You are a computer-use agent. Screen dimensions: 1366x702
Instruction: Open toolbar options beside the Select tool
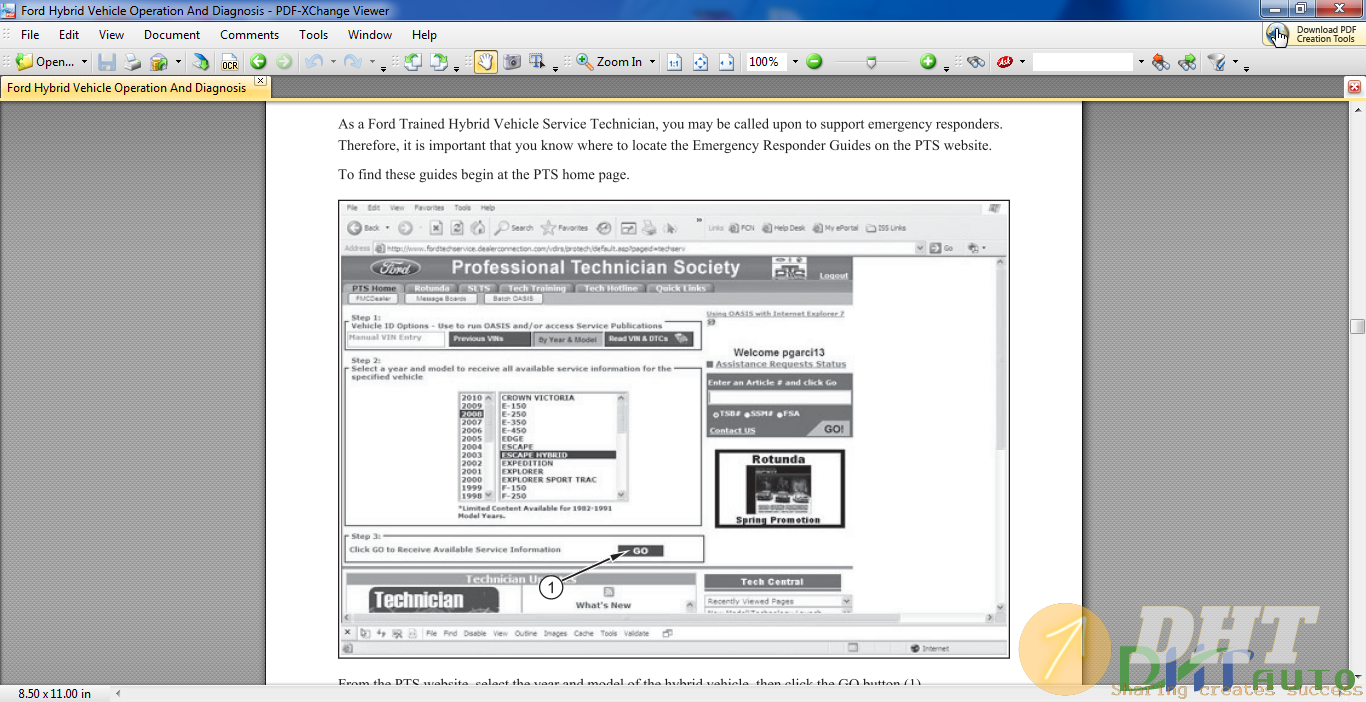(556, 68)
